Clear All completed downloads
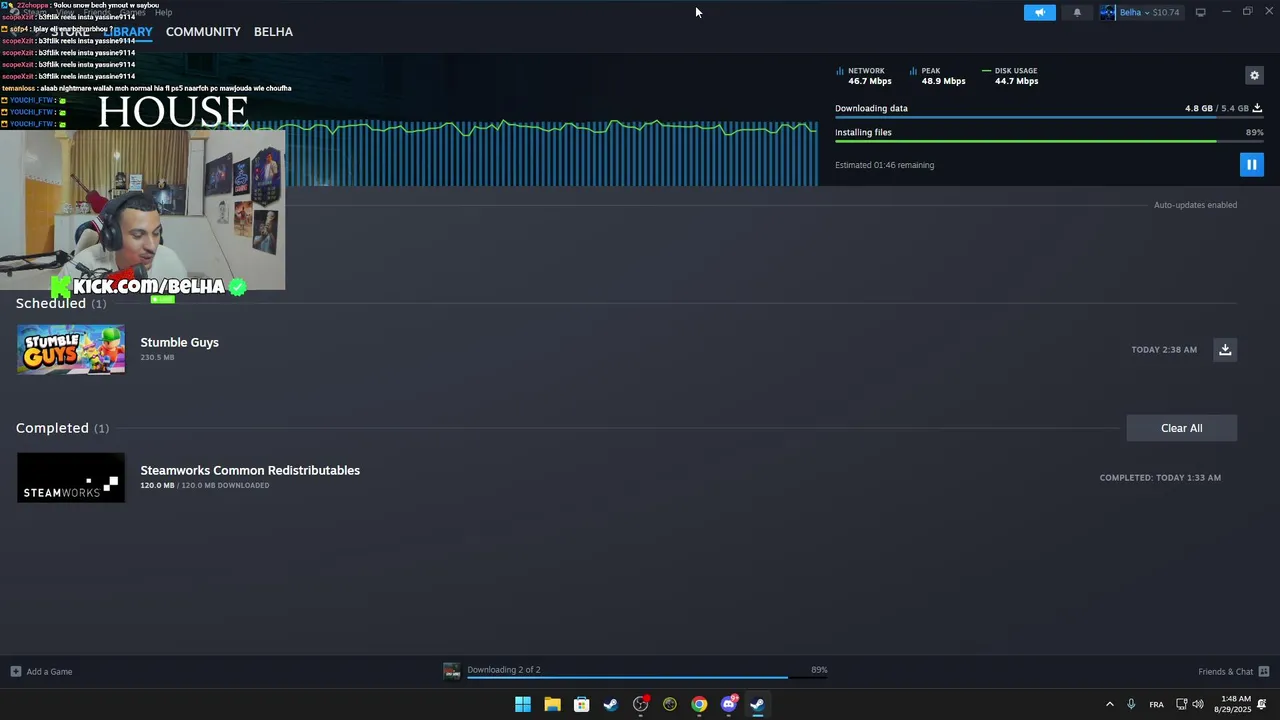Image resolution: width=1280 pixels, height=720 pixels. tap(1181, 428)
